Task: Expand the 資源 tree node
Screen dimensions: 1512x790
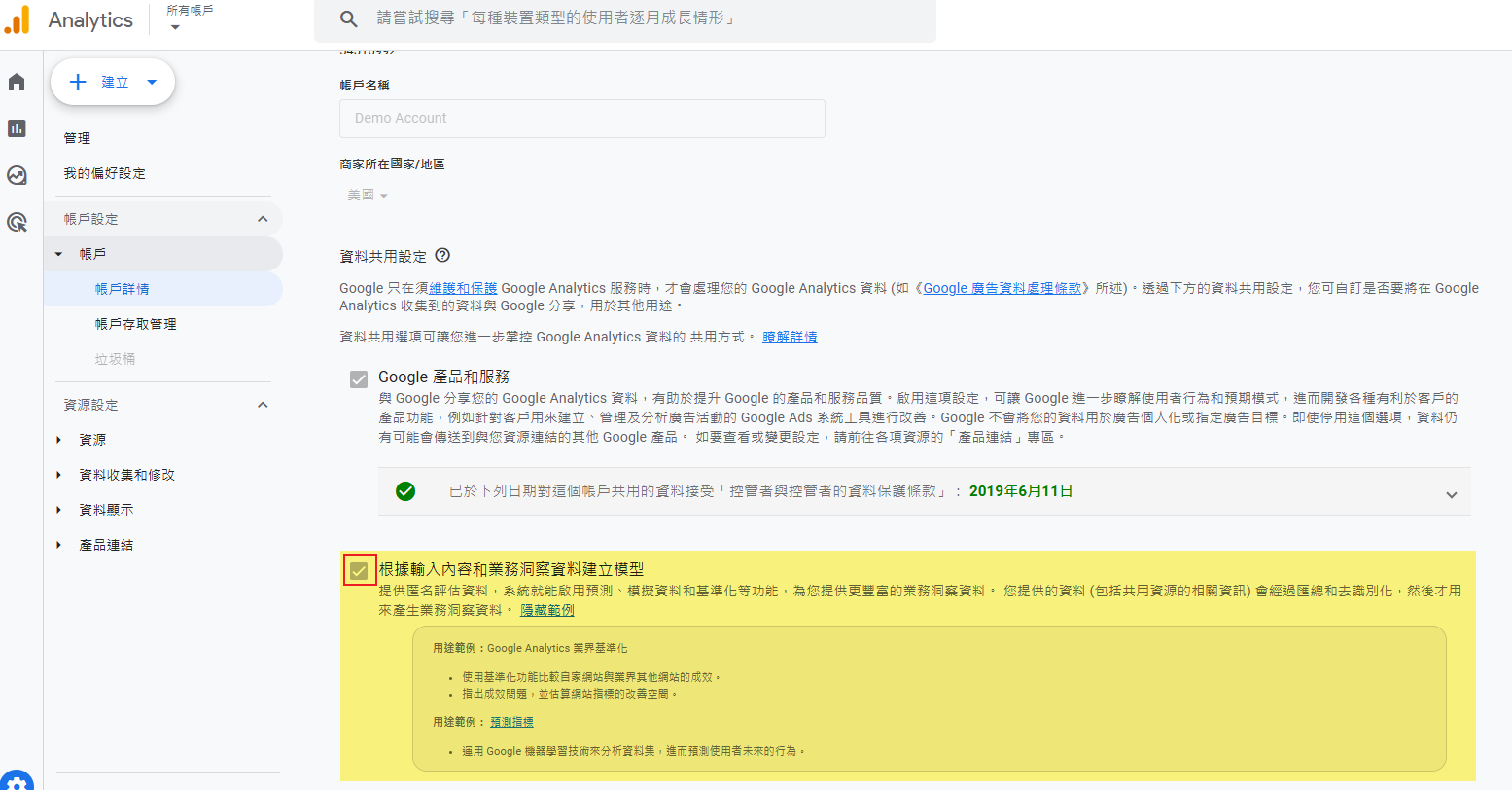Action: pyautogui.click(x=58, y=440)
